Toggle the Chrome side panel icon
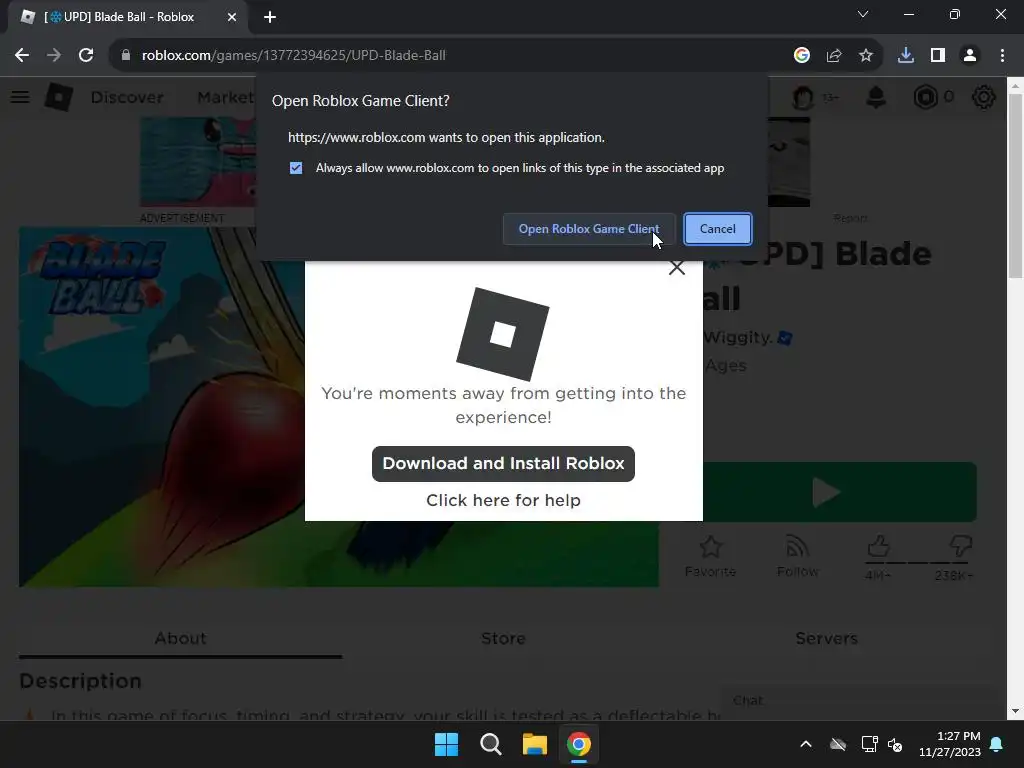This screenshot has width=1024, height=768. click(938, 56)
